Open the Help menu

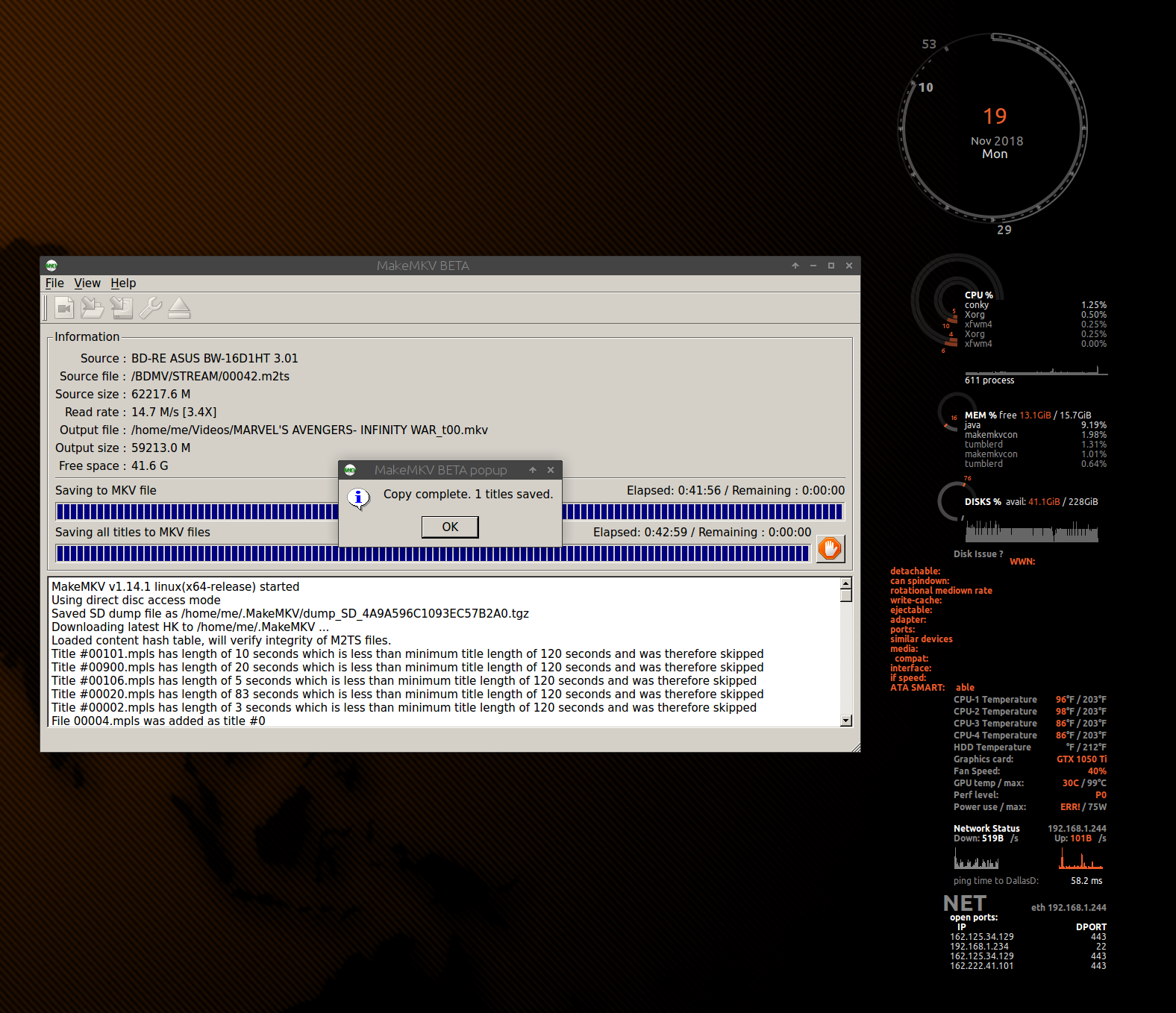click(x=123, y=283)
